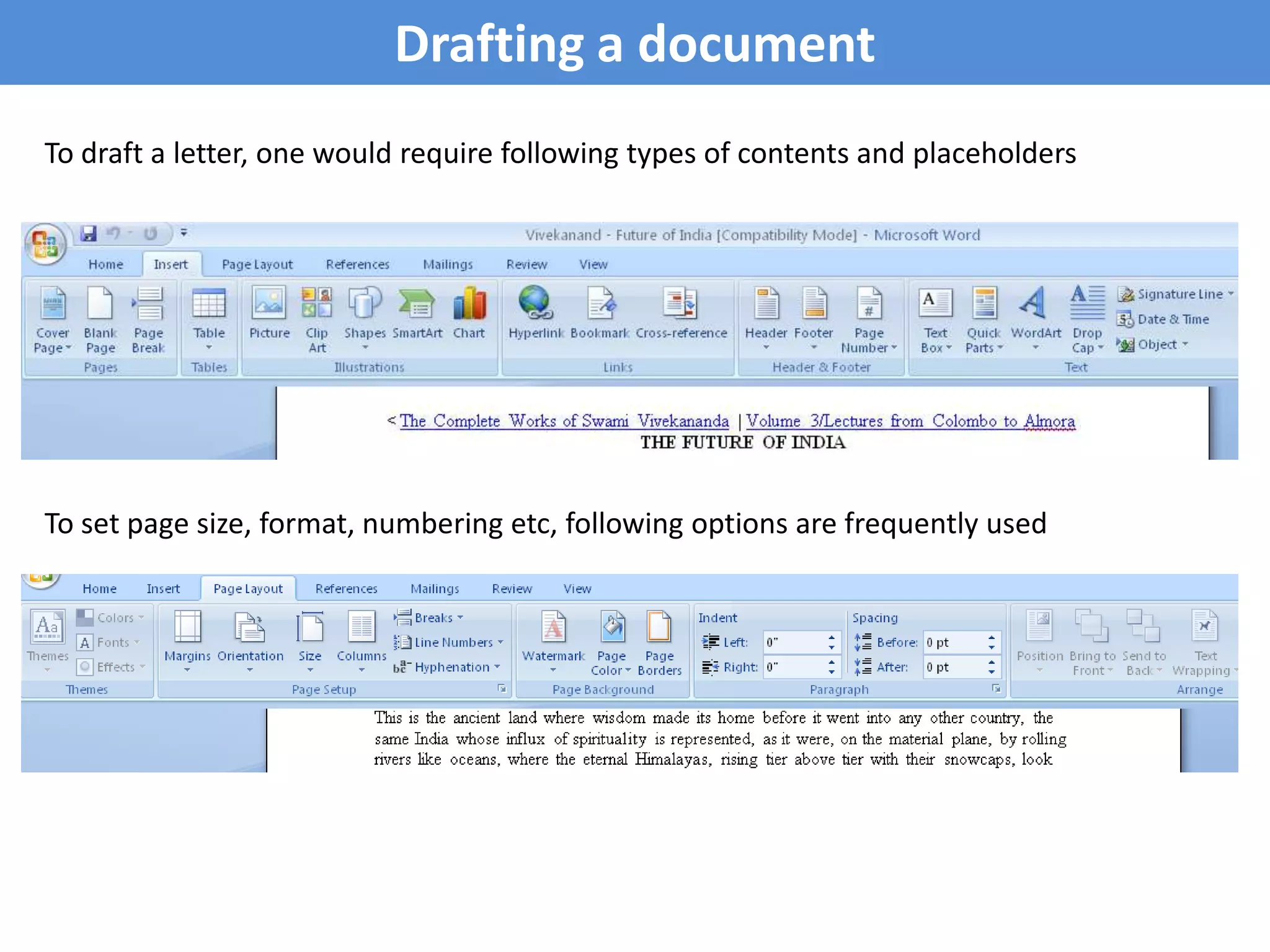1270x952 pixels.
Task: Open Object dropdown
Action: tap(1152, 344)
